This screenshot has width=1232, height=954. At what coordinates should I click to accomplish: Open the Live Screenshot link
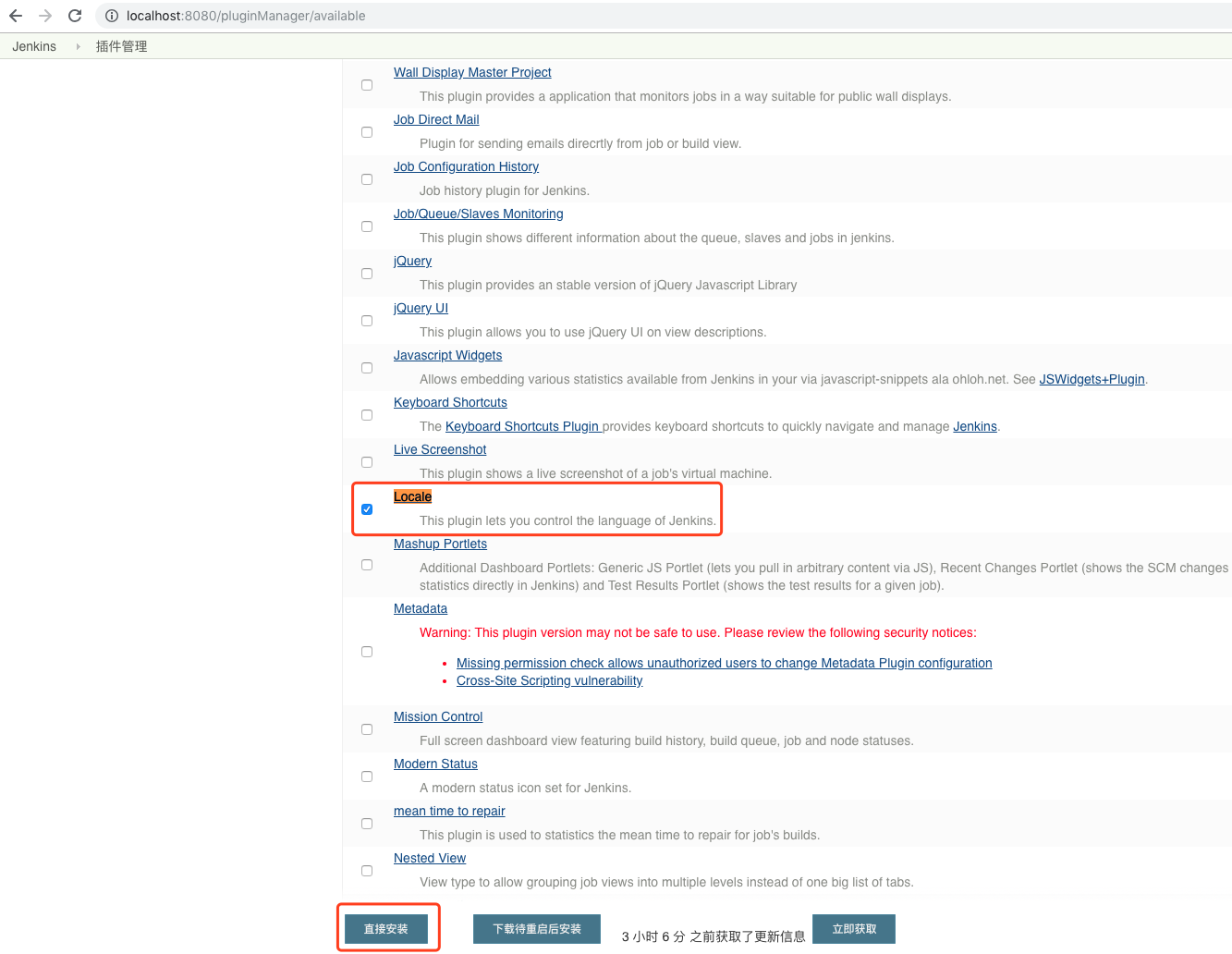(x=440, y=449)
